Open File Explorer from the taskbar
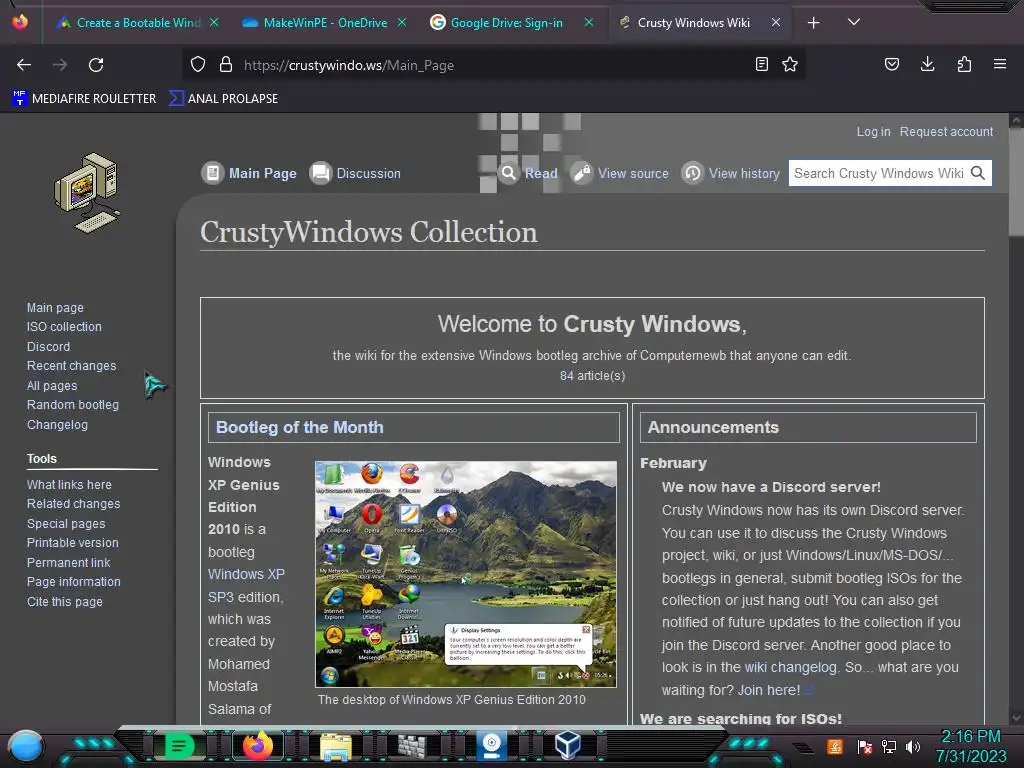Screen dimensions: 1024x768 (336, 746)
